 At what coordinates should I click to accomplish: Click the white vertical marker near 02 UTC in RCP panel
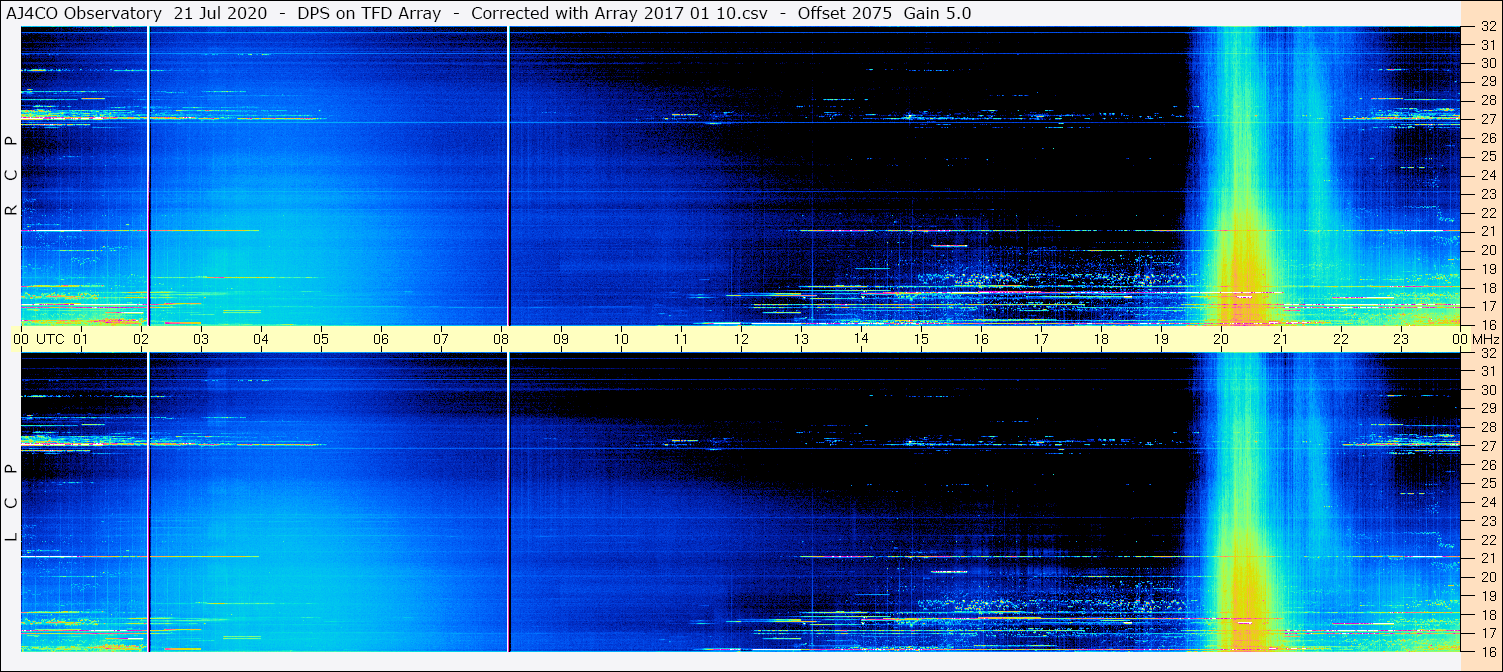pos(148,176)
